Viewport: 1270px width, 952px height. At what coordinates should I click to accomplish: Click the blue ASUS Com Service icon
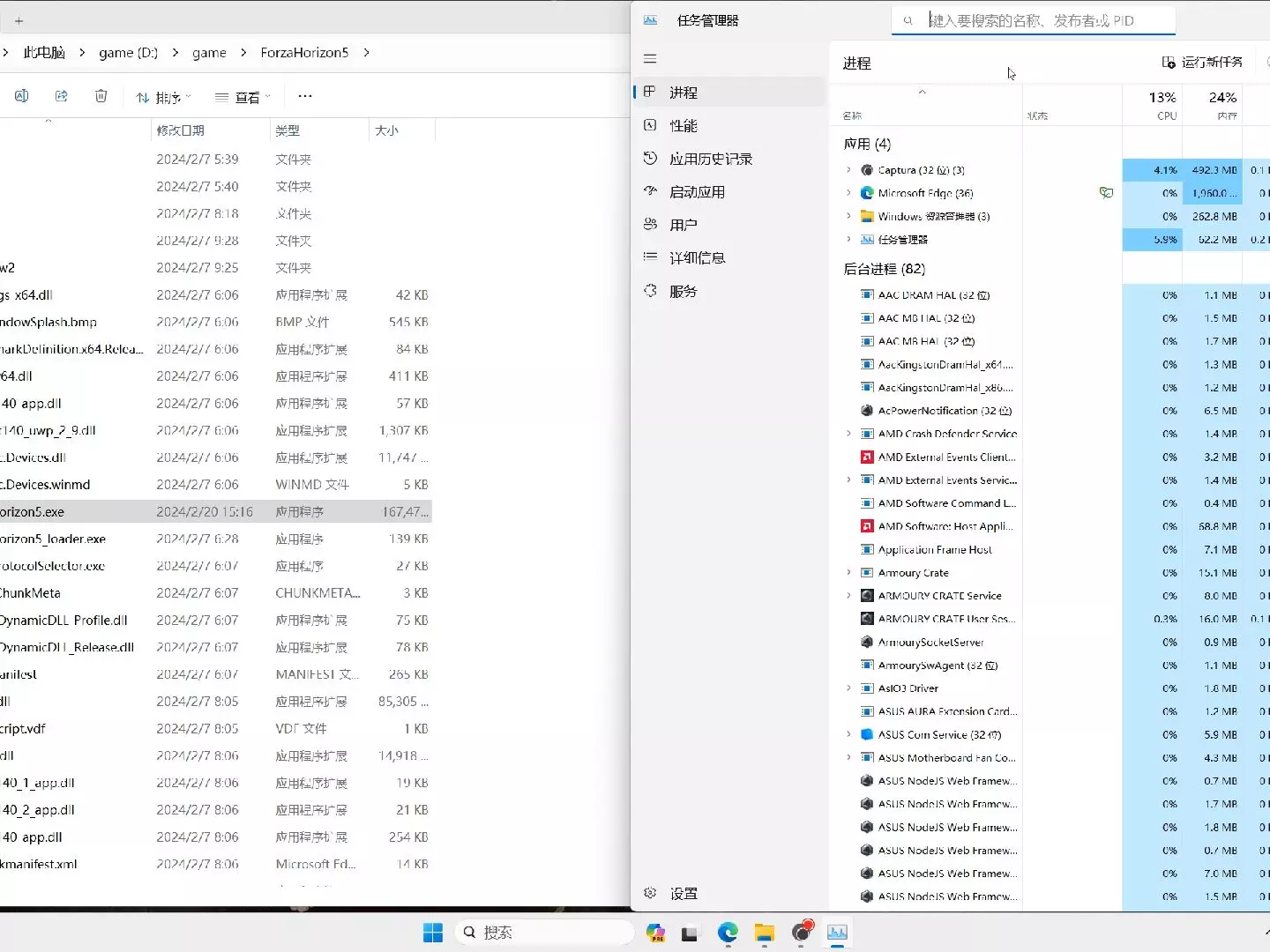click(867, 734)
